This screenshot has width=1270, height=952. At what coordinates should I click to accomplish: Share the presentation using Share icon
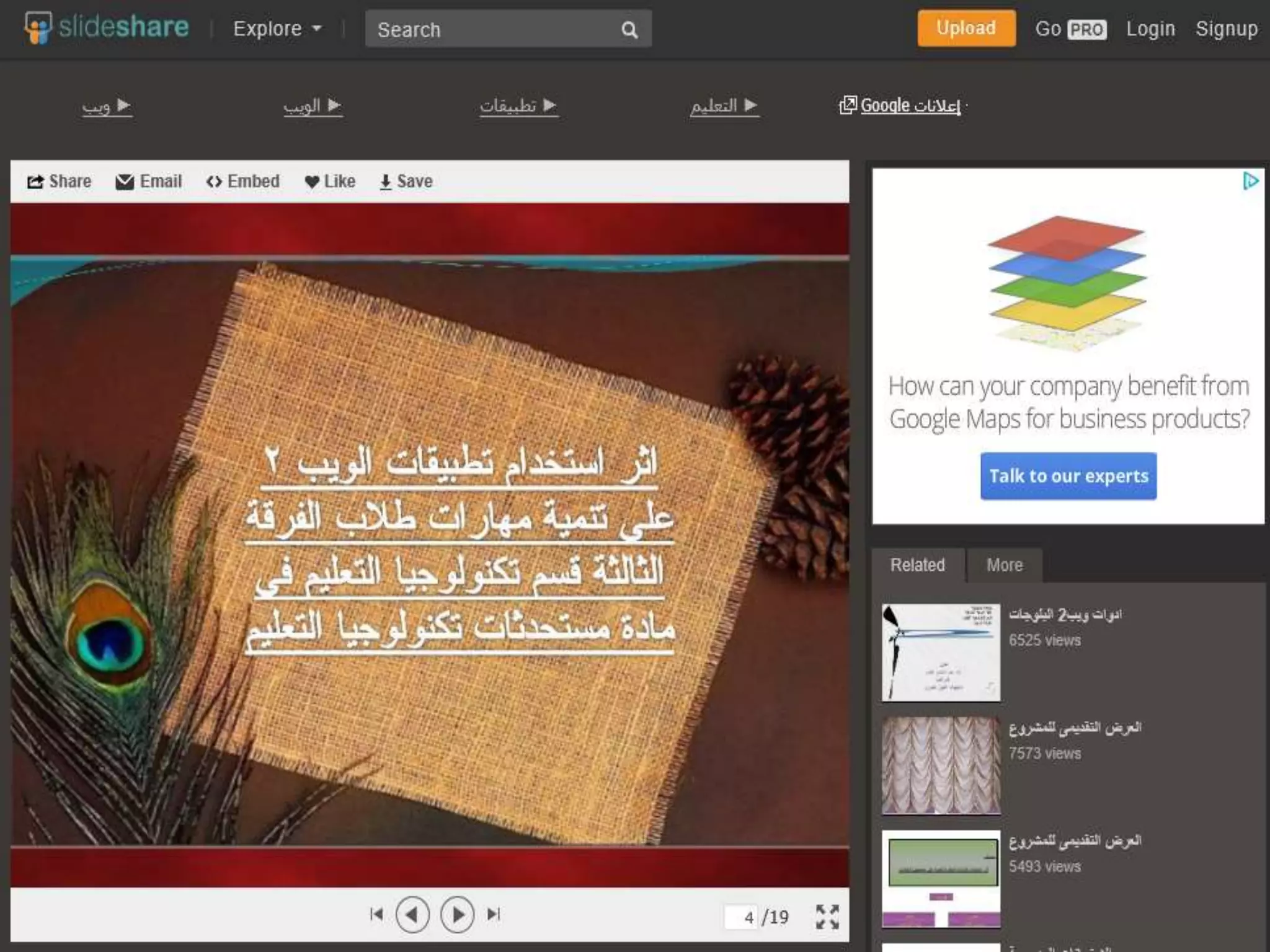click(x=59, y=182)
